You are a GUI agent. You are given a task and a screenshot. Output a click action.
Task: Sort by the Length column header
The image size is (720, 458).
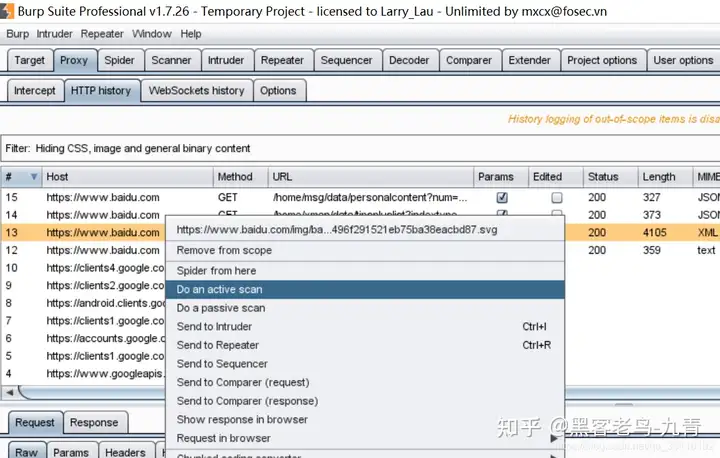click(665, 177)
